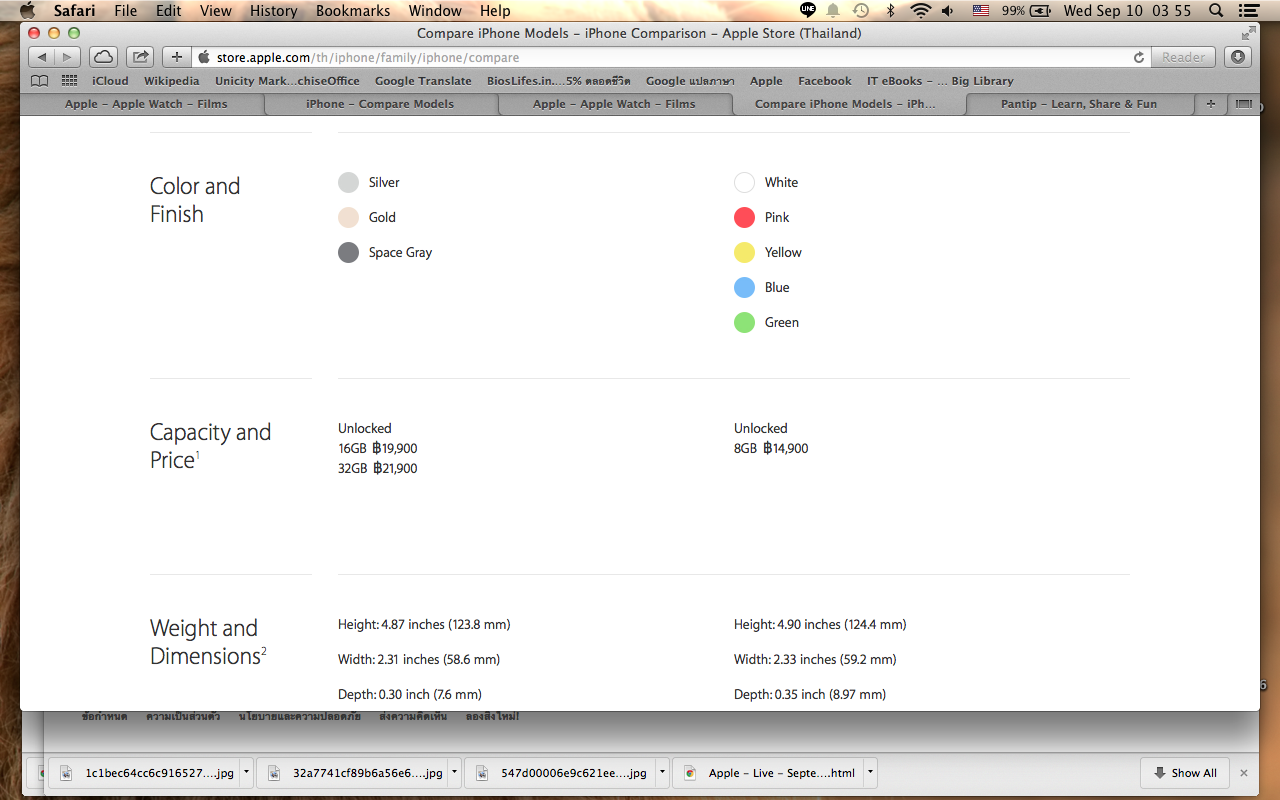Open the Apple menu
Screen dimensions: 1280x800
27,11
